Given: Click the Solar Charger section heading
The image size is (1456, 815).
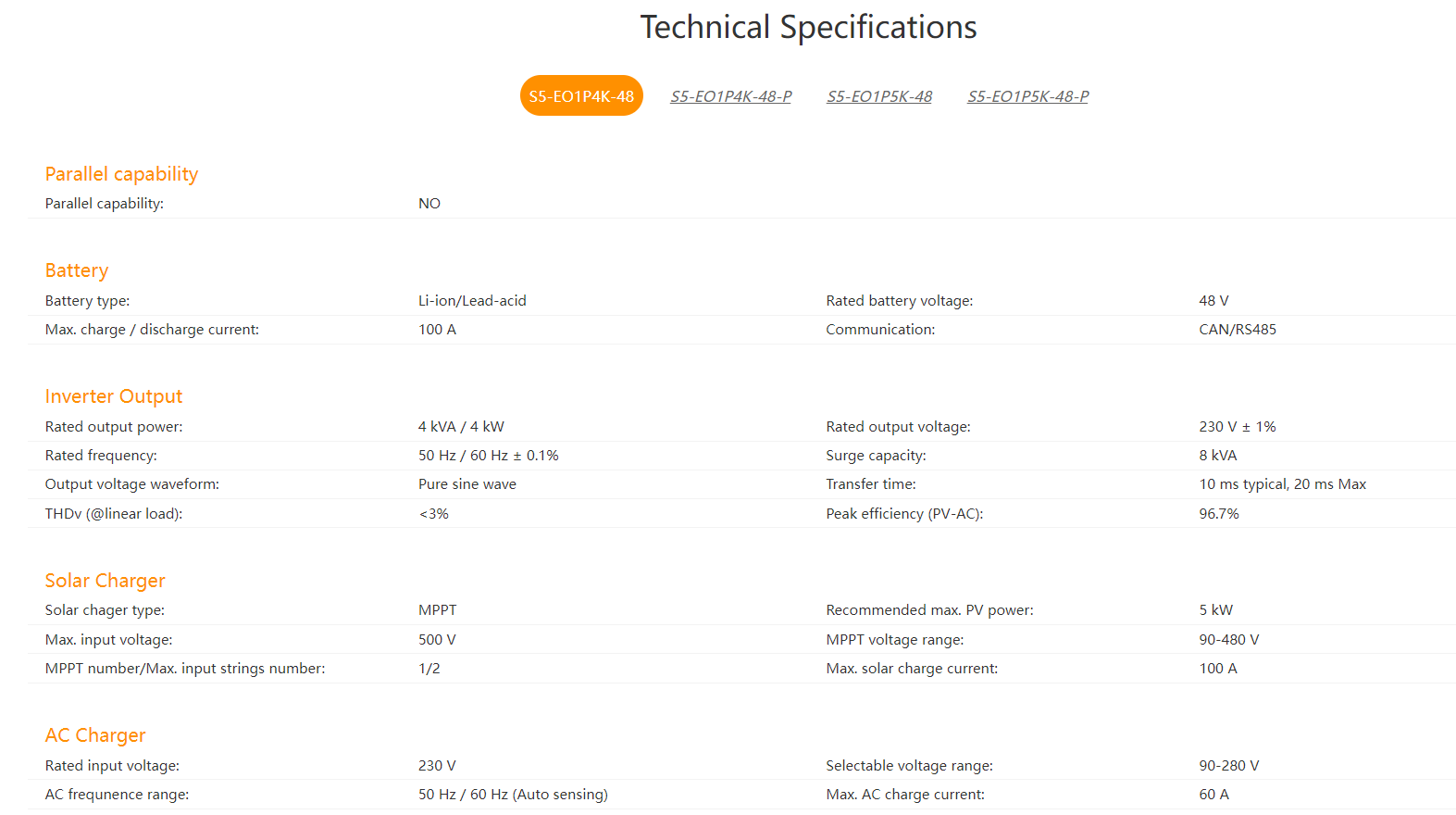Looking at the screenshot, I should coord(105,581).
